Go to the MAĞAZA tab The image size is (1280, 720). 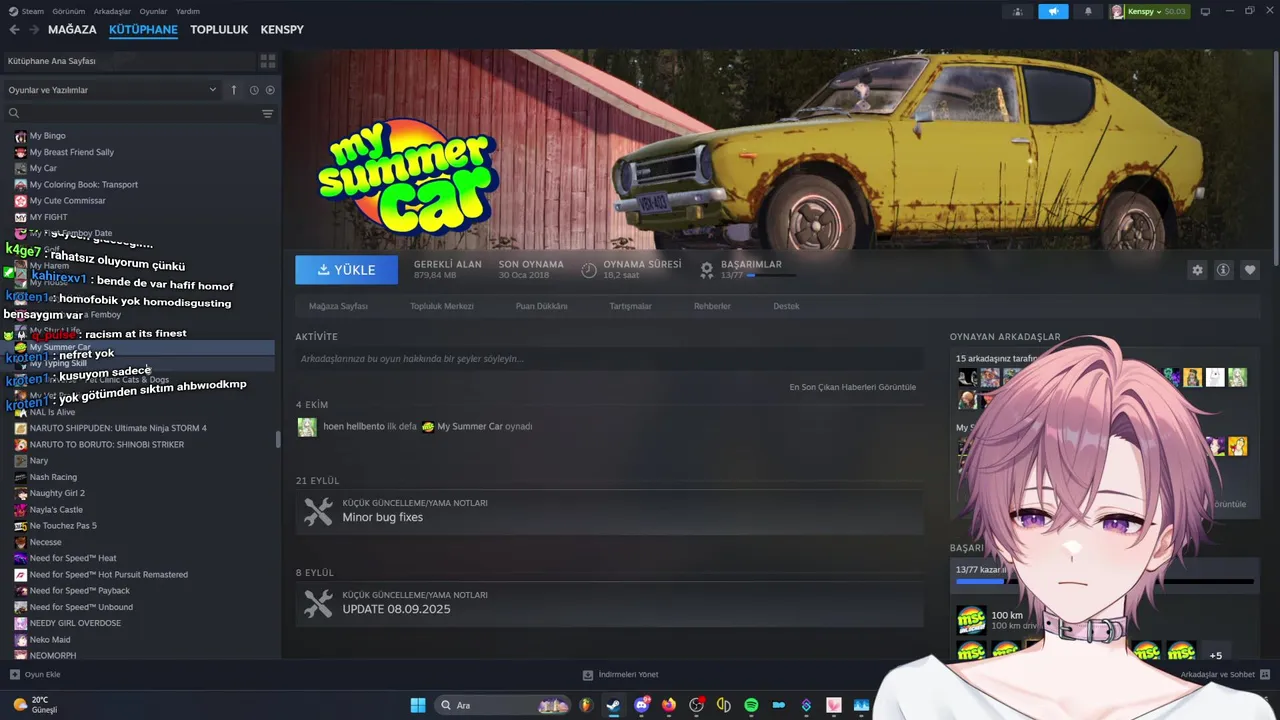[x=72, y=30]
